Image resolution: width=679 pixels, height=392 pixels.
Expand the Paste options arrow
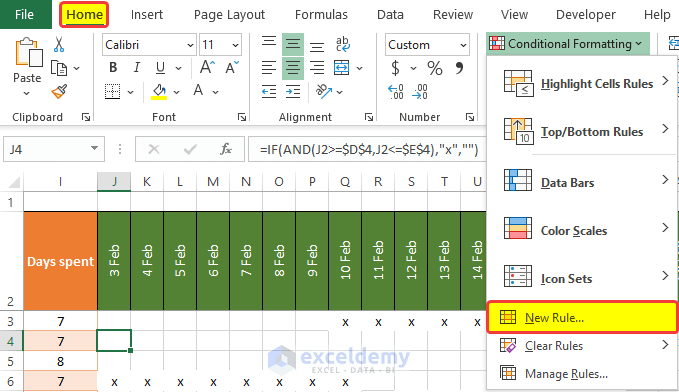(26, 93)
